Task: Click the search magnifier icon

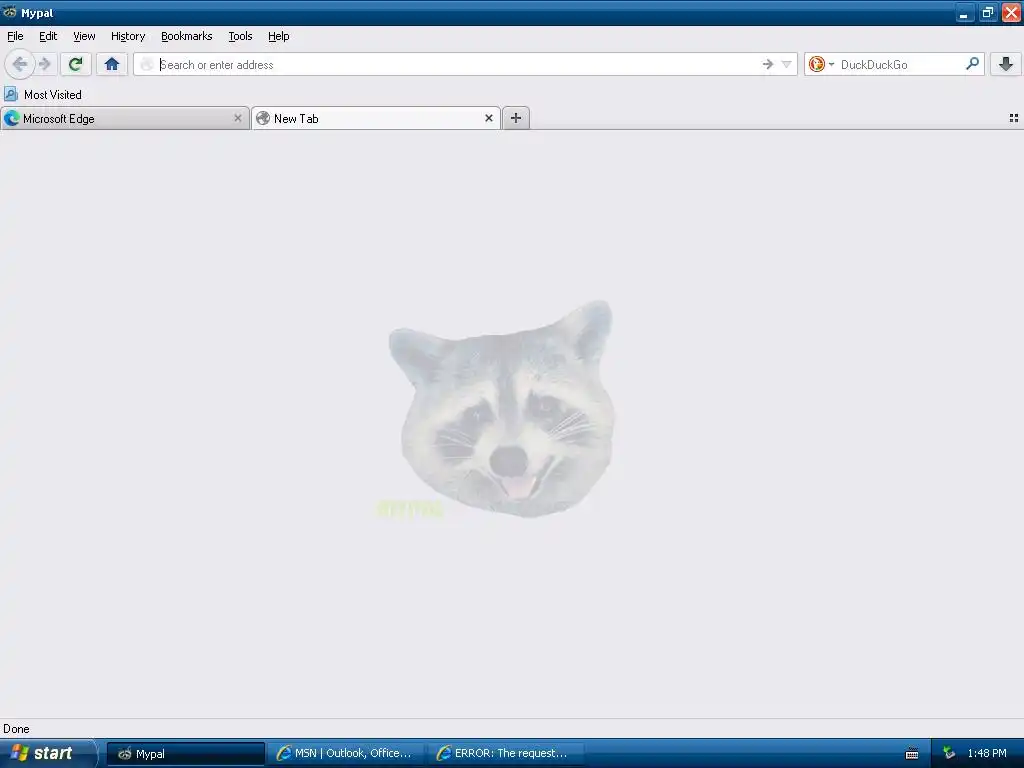Action: coord(972,64)
